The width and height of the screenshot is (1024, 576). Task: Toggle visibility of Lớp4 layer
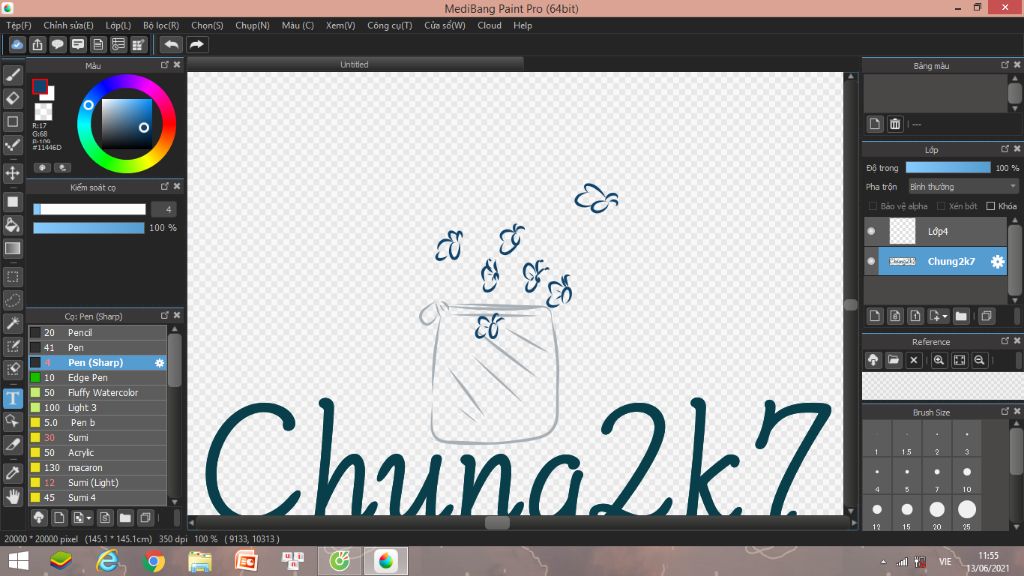pyautogui.click(x=871, y=231)
